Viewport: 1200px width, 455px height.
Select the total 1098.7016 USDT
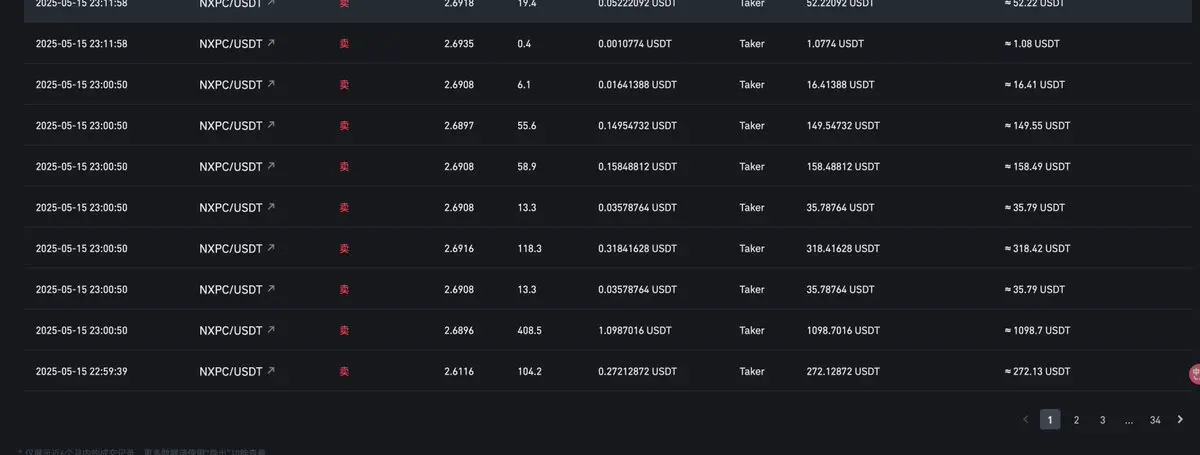click(x=843, y=330)
